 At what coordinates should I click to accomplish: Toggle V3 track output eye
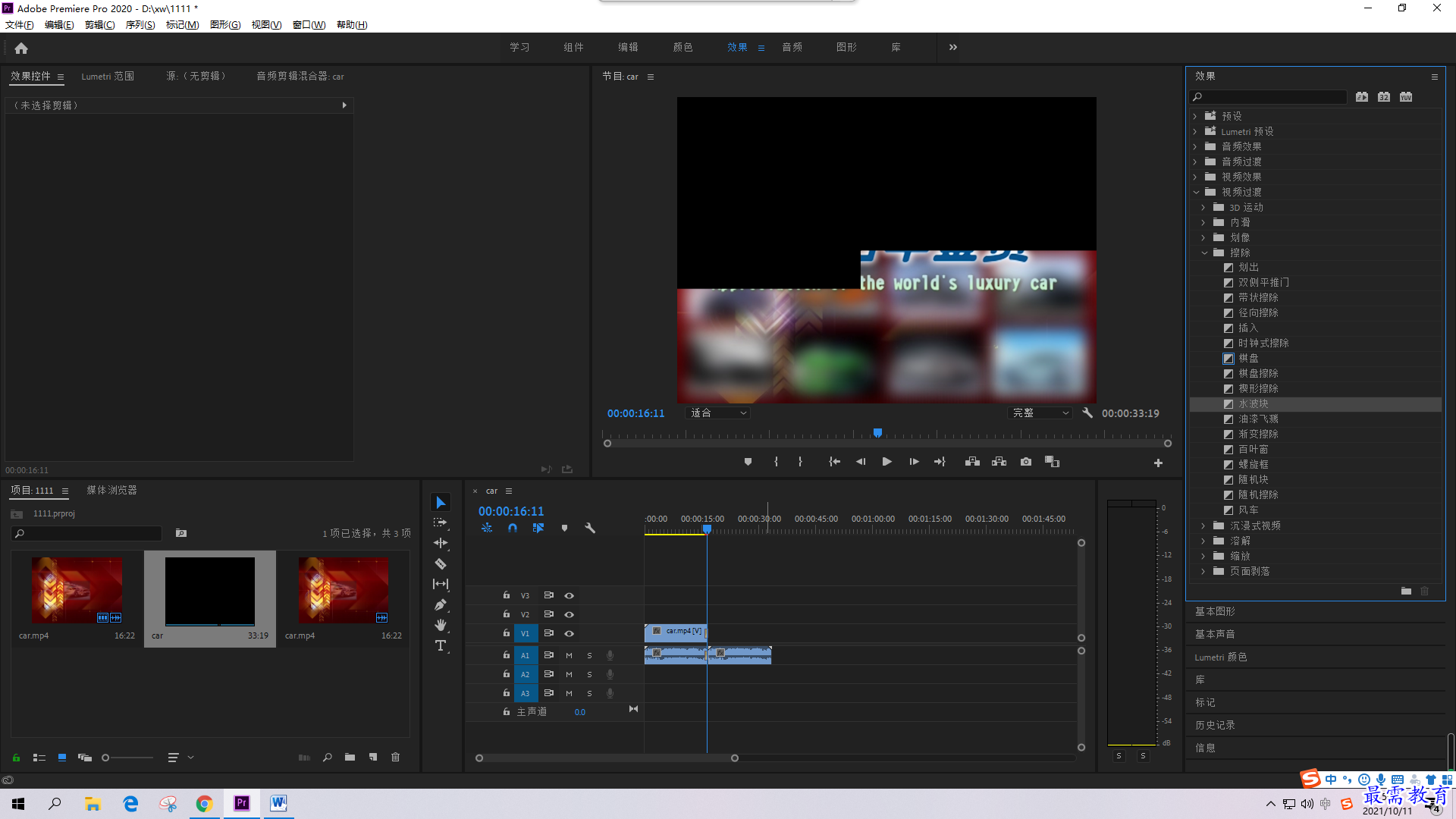click(569, 595)
